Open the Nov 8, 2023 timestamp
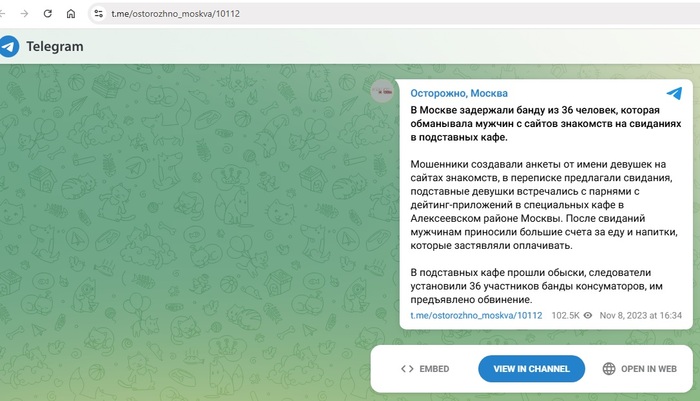Viewport: 700px width, 401px height. point(640,315)
